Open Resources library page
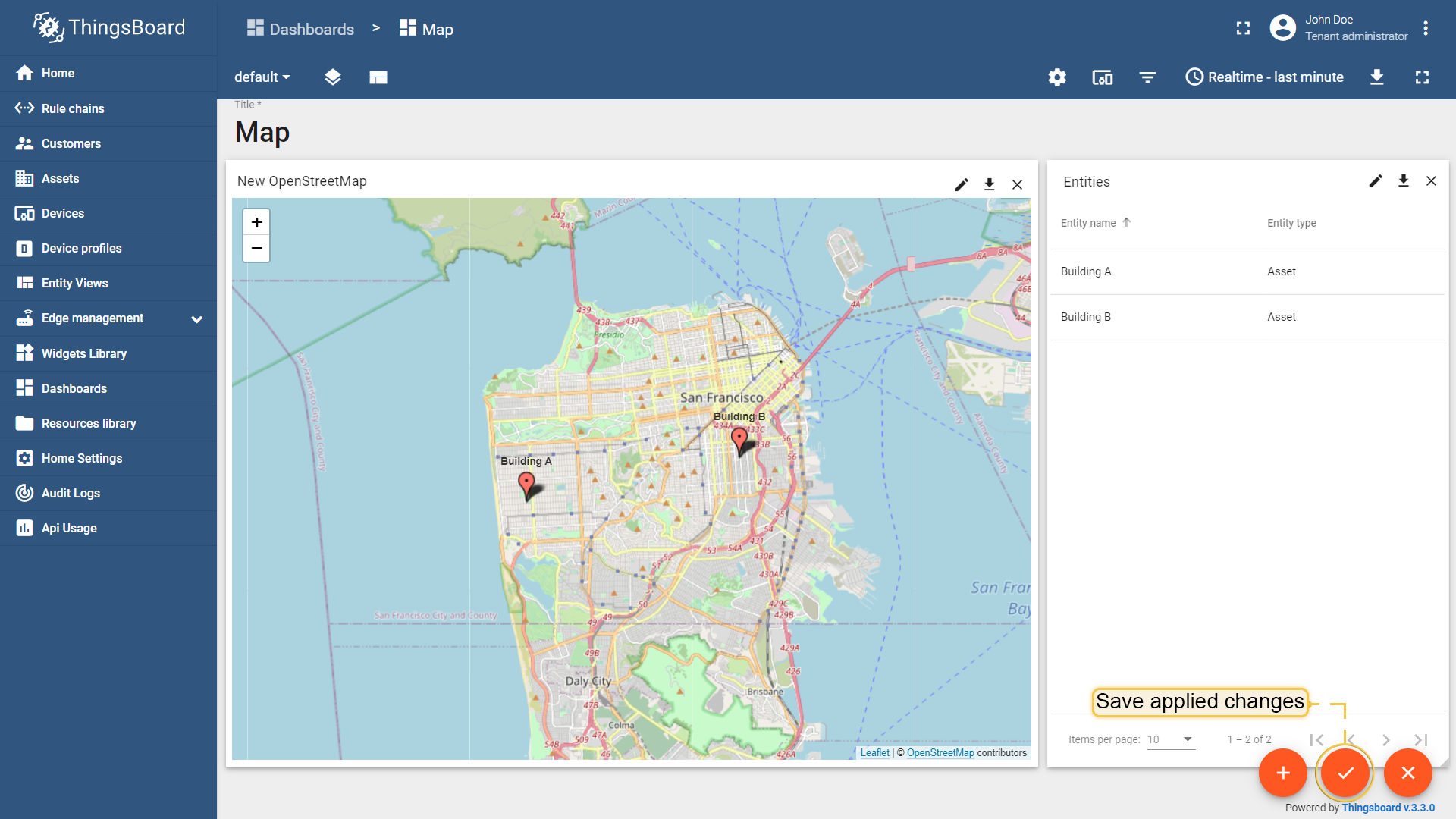The height and width of the screenshot is (819, 1456). pyautogui.click(x=108, y=423)
